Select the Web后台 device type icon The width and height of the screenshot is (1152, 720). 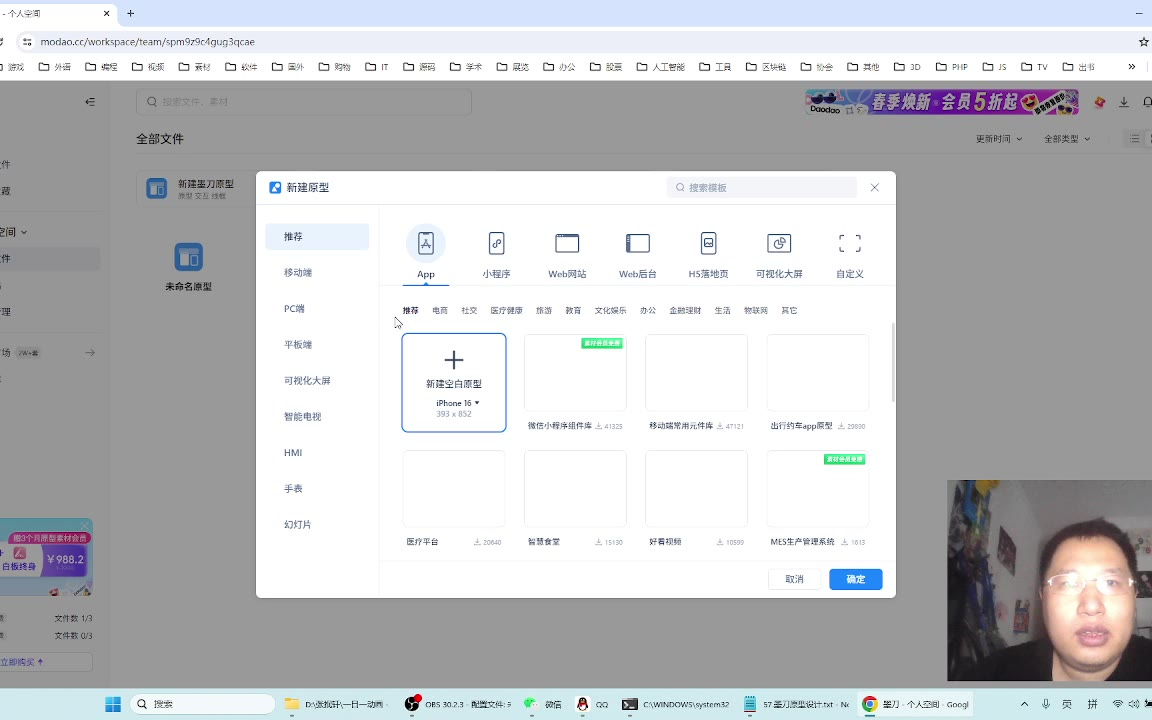[x=638, y=243]
